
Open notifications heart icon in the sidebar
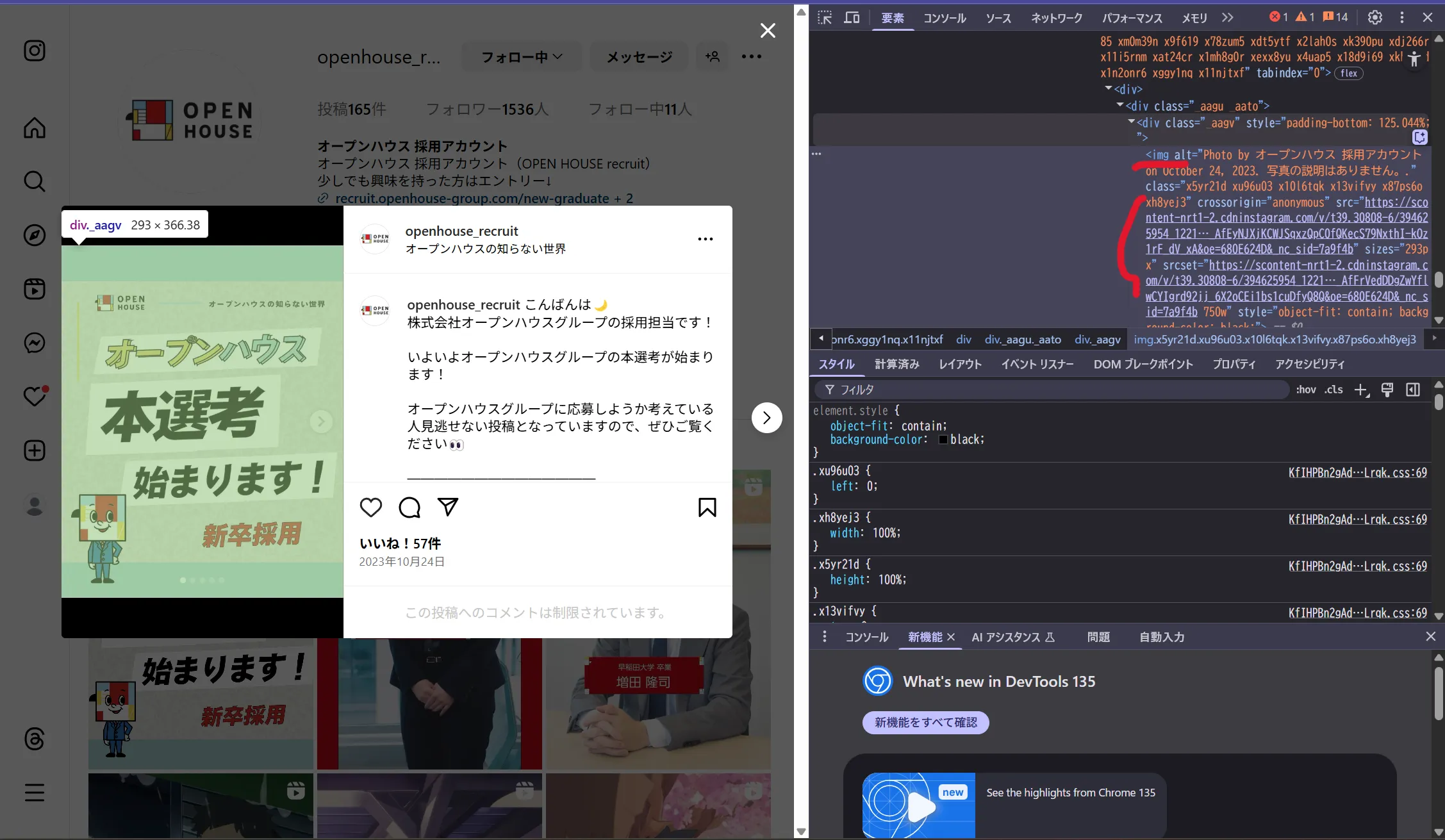[35, 397]
